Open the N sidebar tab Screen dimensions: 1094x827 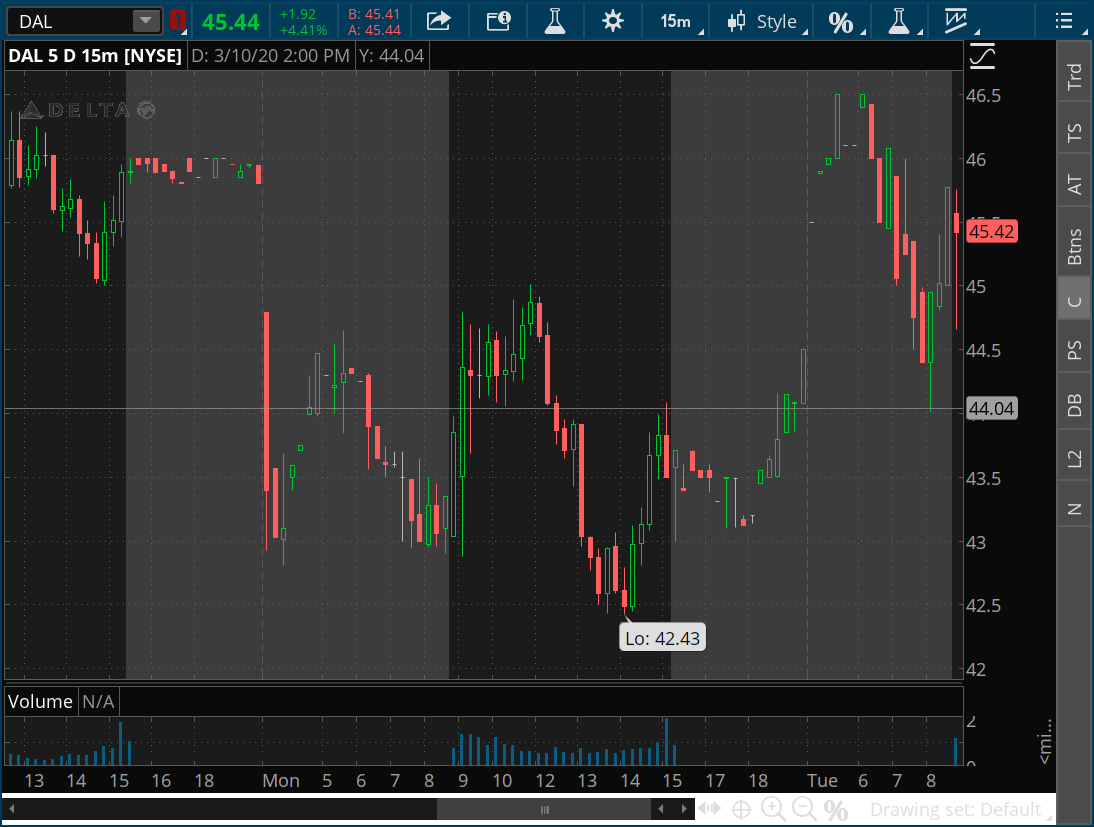click(1074, 509)
